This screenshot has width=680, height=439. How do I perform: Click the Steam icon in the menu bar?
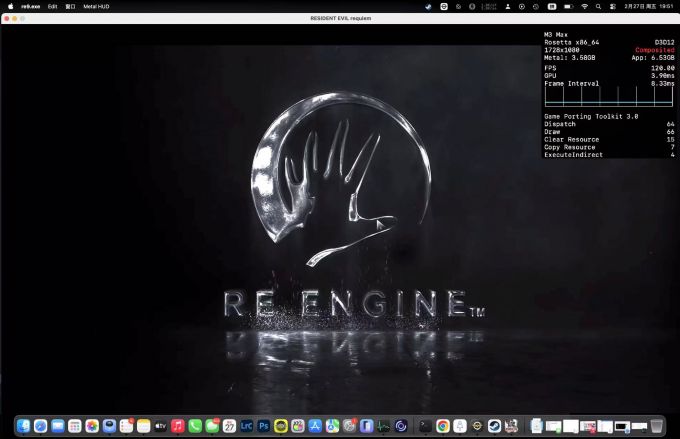(428, 7)
